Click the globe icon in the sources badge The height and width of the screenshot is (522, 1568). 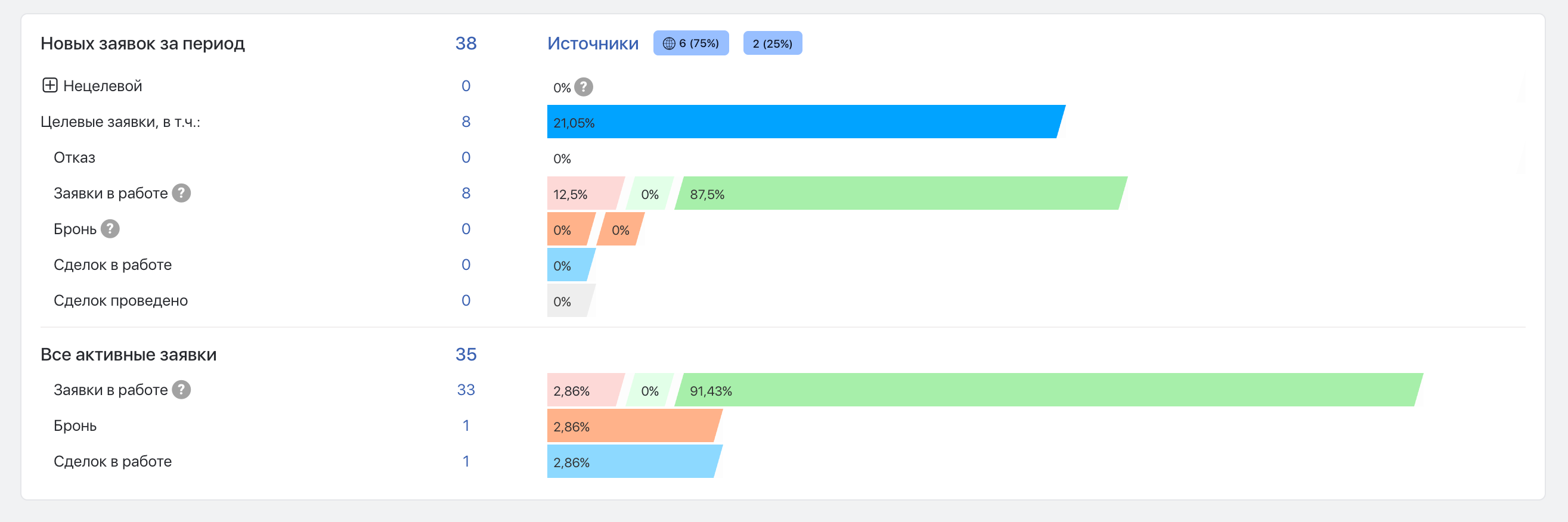(669, 43)
